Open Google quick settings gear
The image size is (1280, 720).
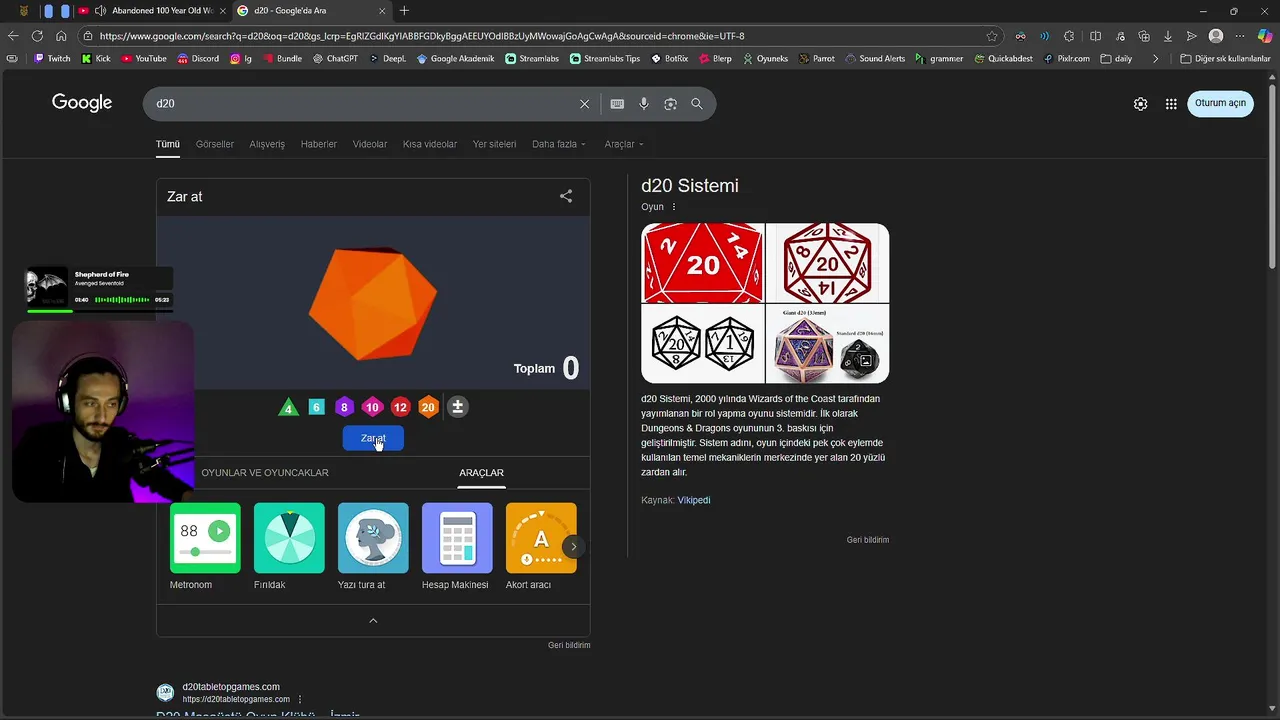[x=1140, y=104]
